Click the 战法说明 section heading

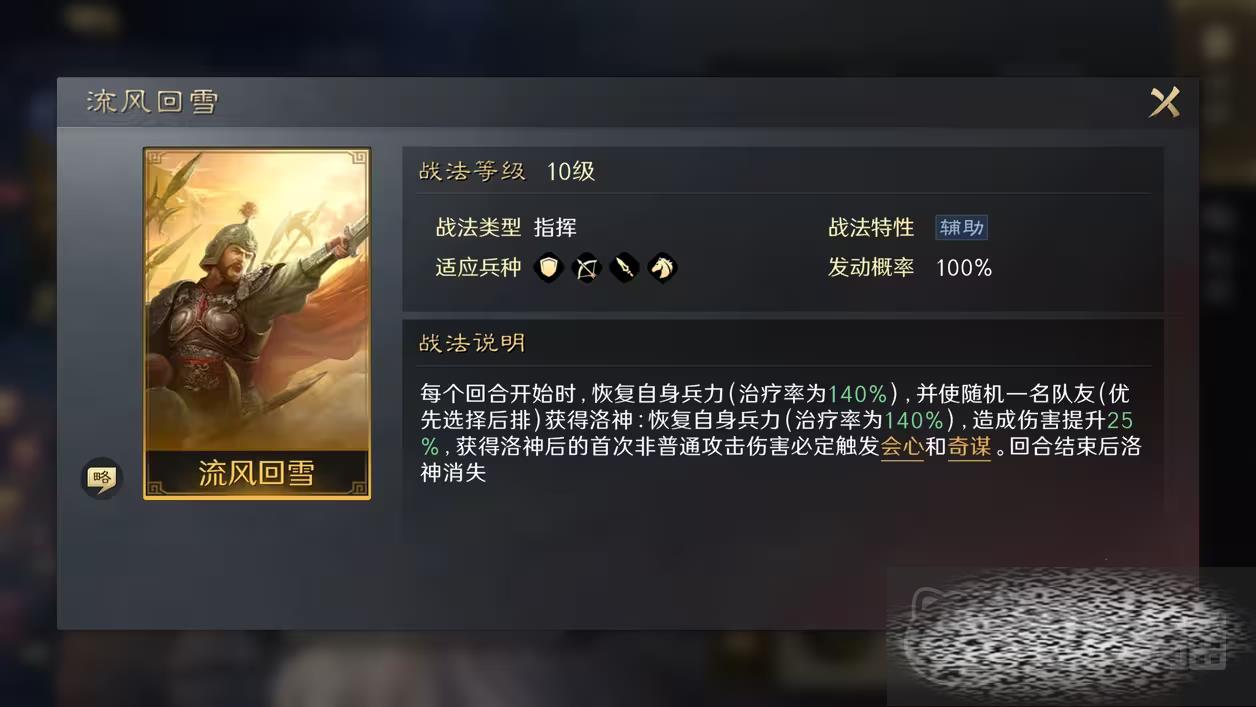click(x=472, y=343)
